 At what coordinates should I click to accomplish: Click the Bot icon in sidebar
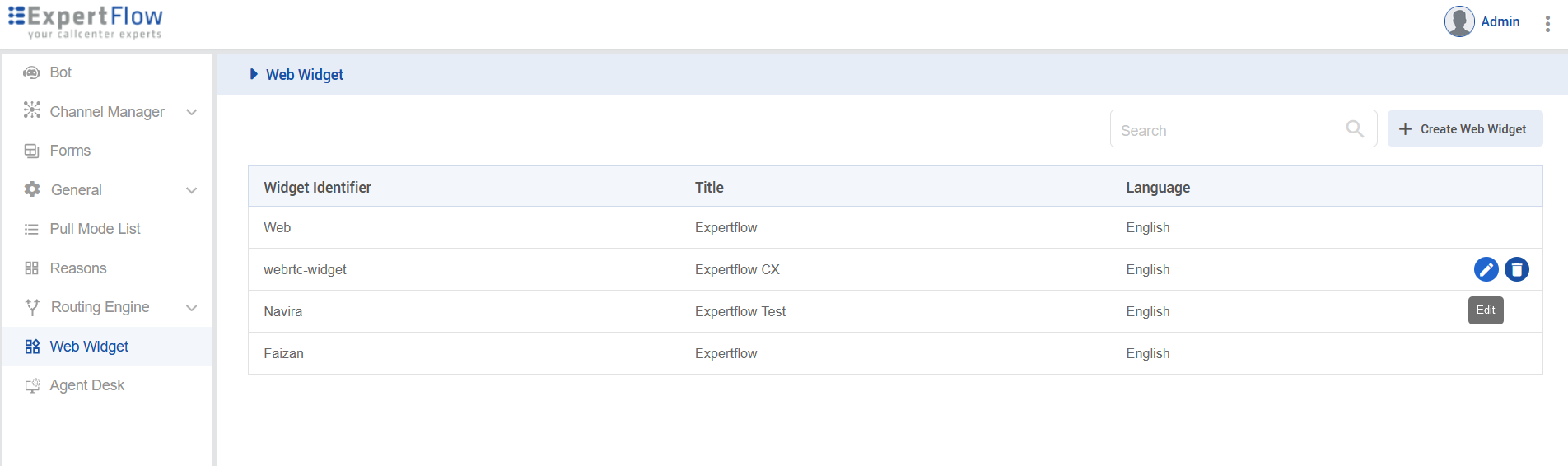pos(32,72)
